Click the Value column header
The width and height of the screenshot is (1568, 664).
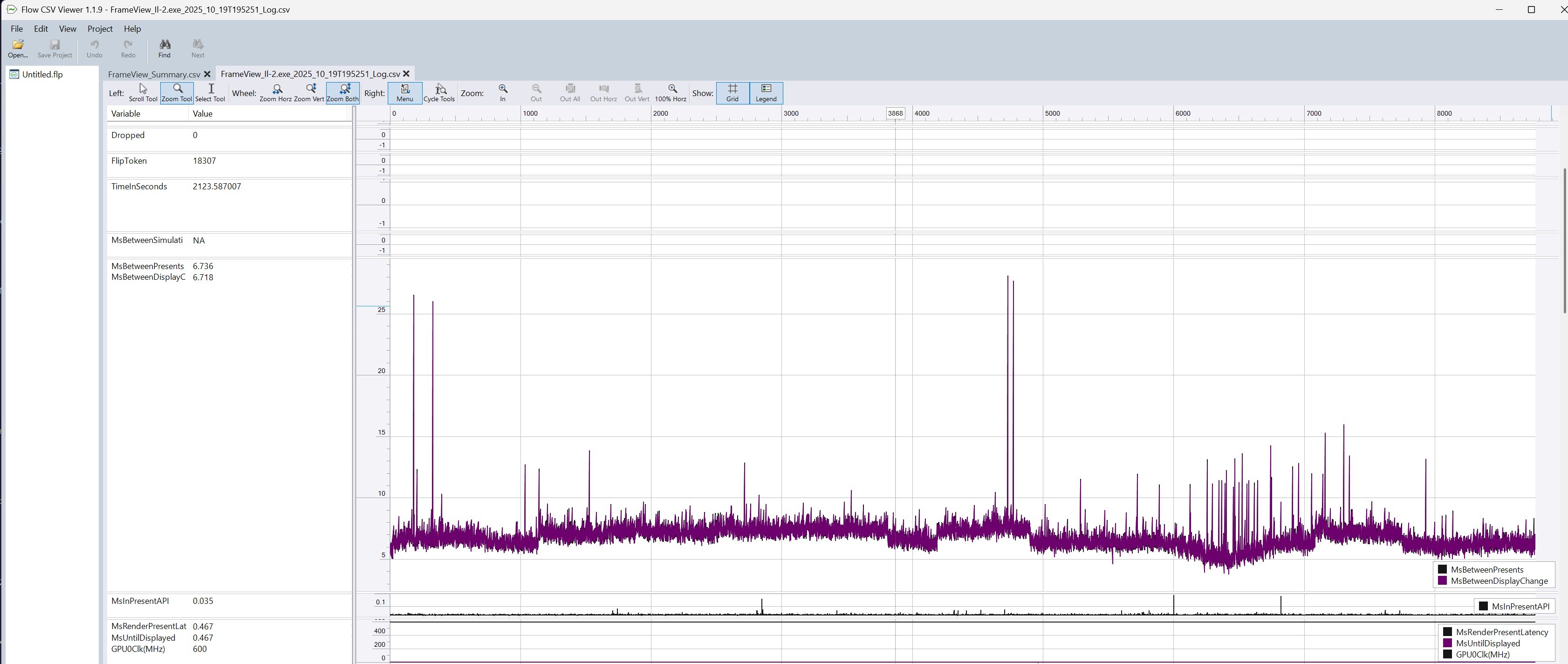click(x=203, y=113)
